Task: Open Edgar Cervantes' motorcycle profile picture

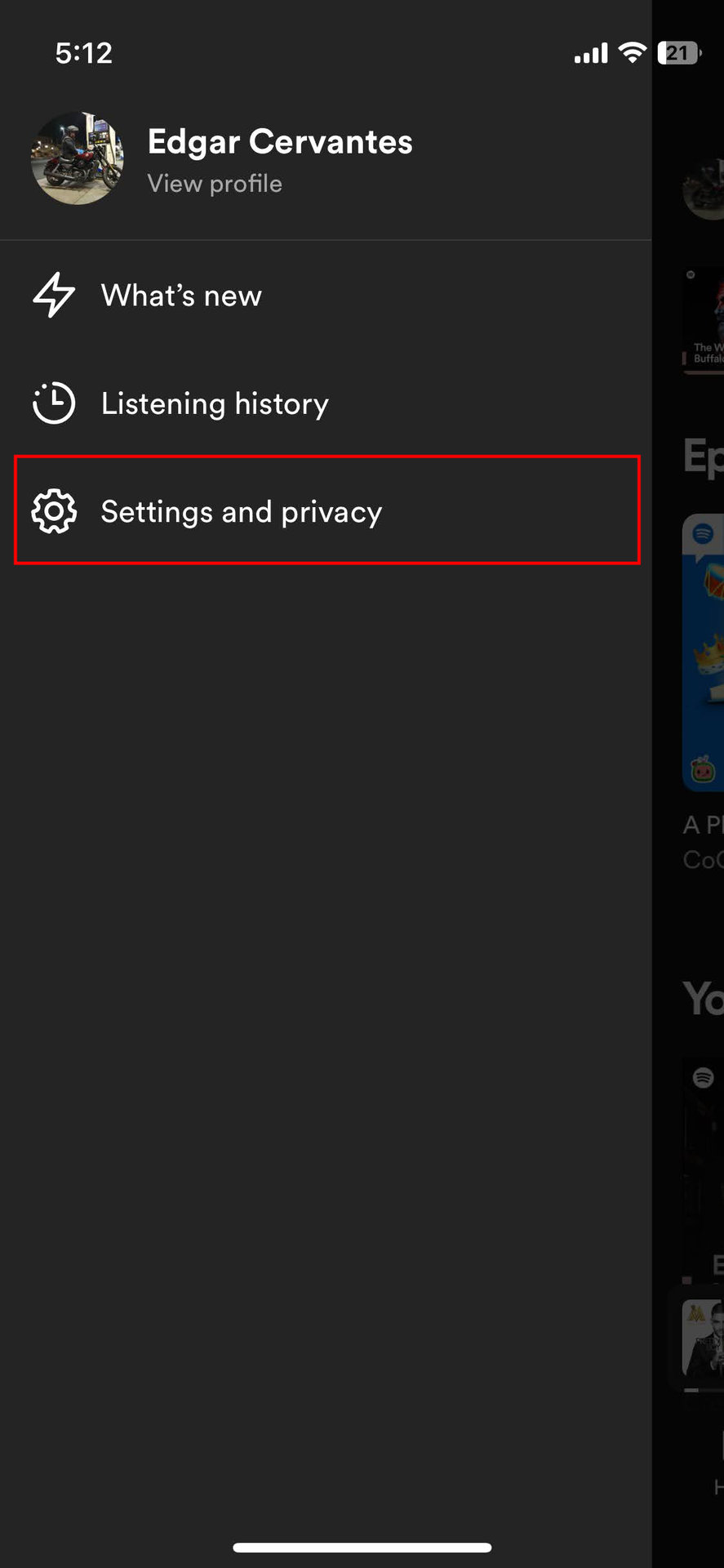Action: pos(78,158)
